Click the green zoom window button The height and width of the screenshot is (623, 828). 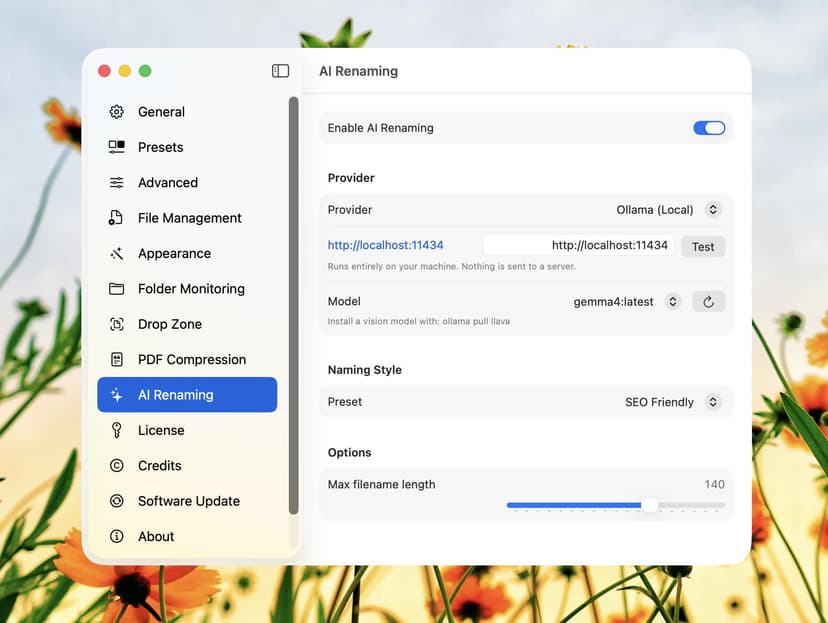tap(145, 71)
